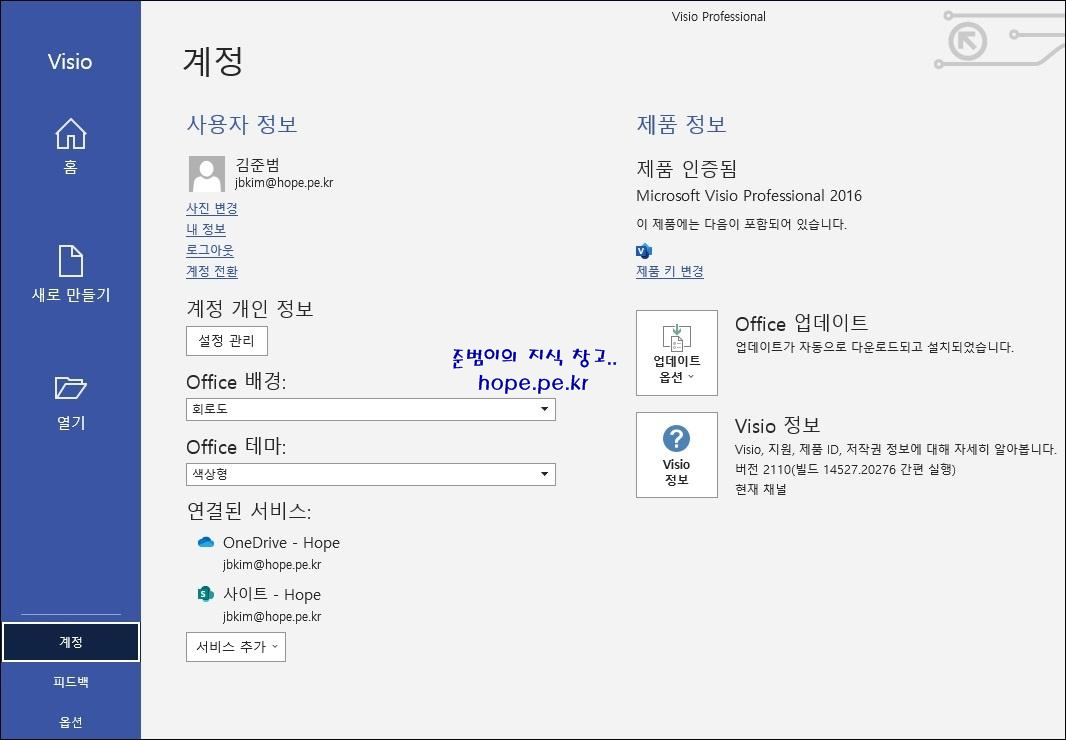Screen dimensions: 1066x740
Task: Open Options (옵션) in the sidebar
Action: [x=71, y=722]
